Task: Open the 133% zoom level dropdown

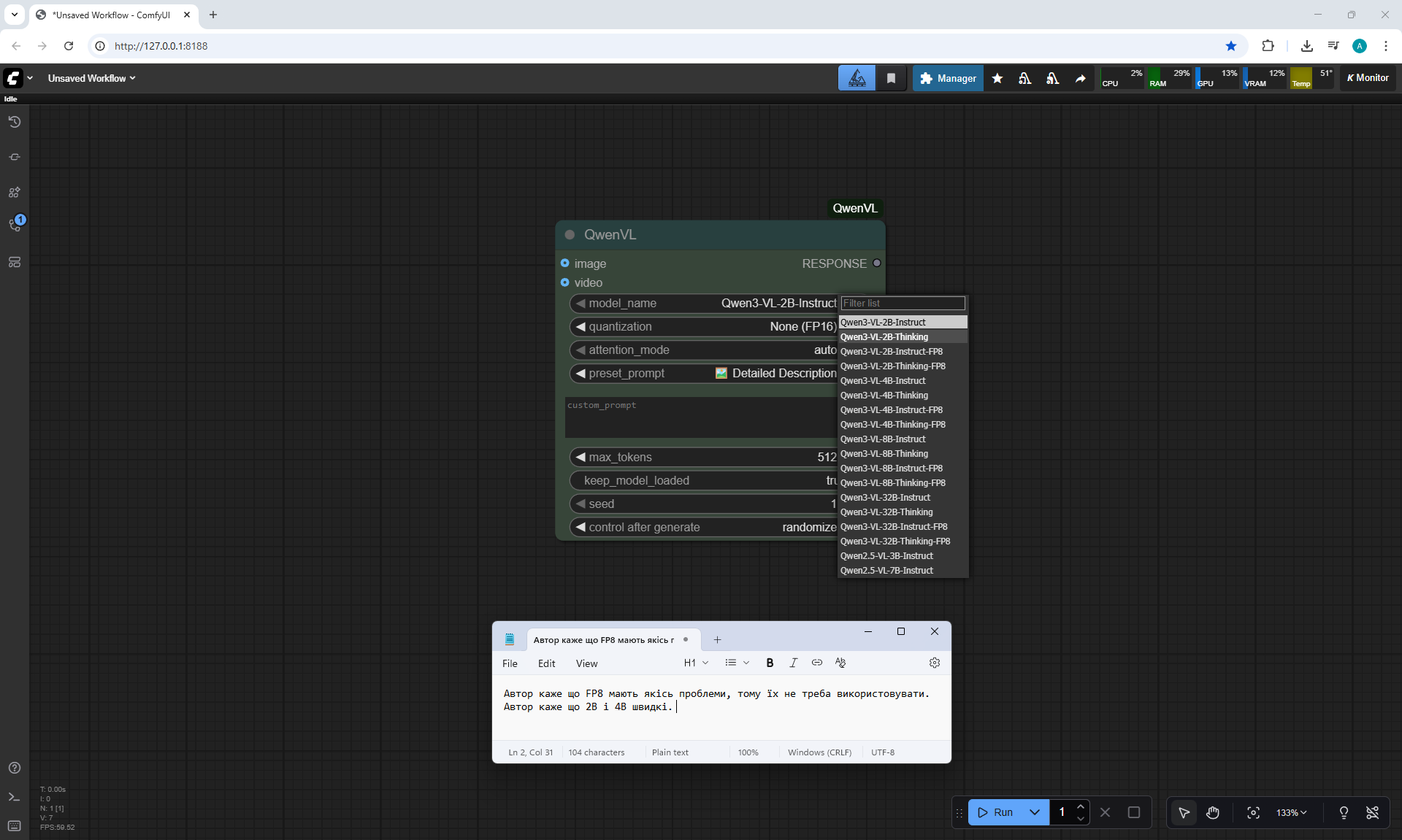Action: click(x=1290, y=812)
